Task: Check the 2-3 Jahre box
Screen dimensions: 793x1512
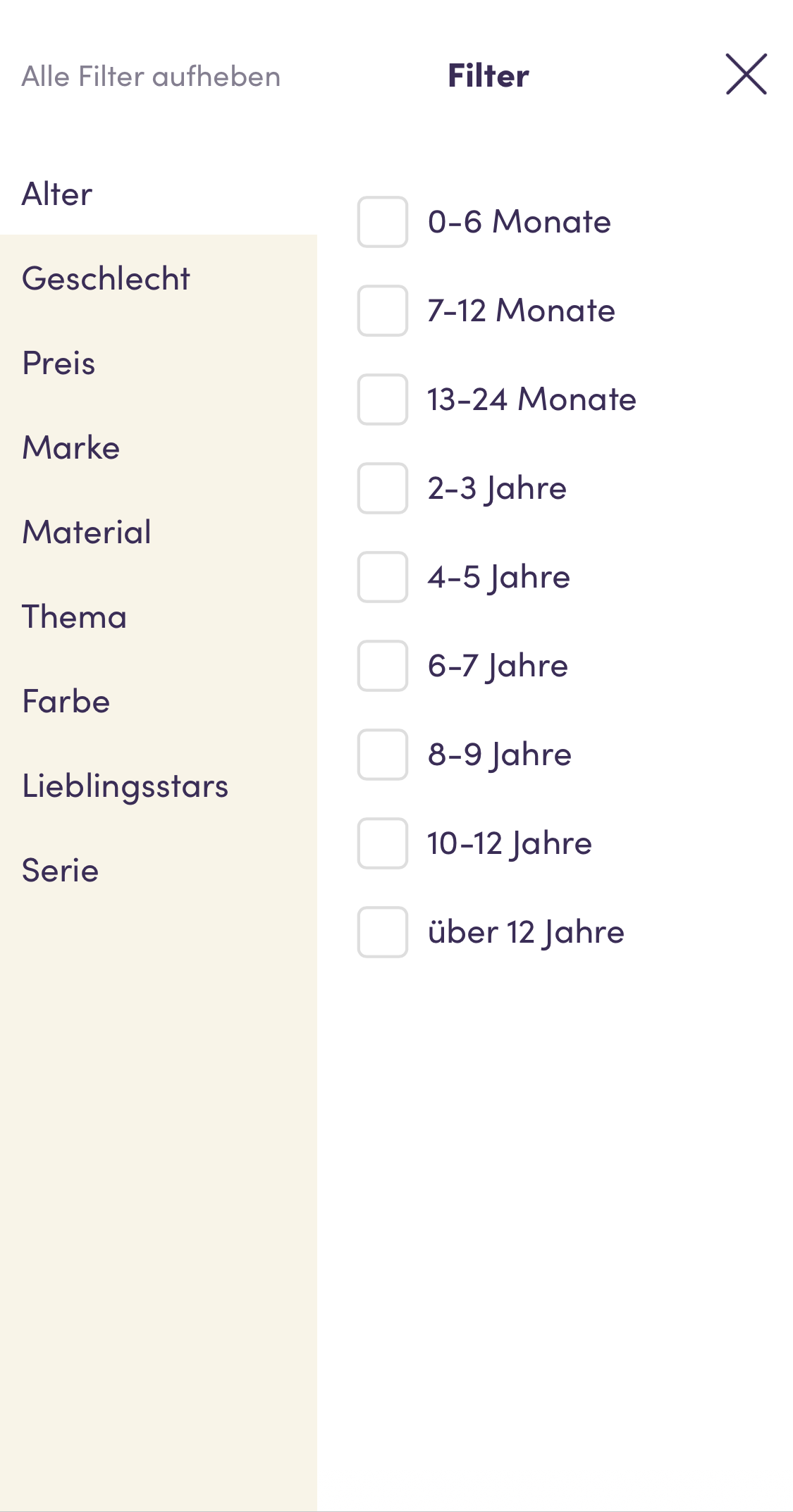Action: tap(382, 488)
